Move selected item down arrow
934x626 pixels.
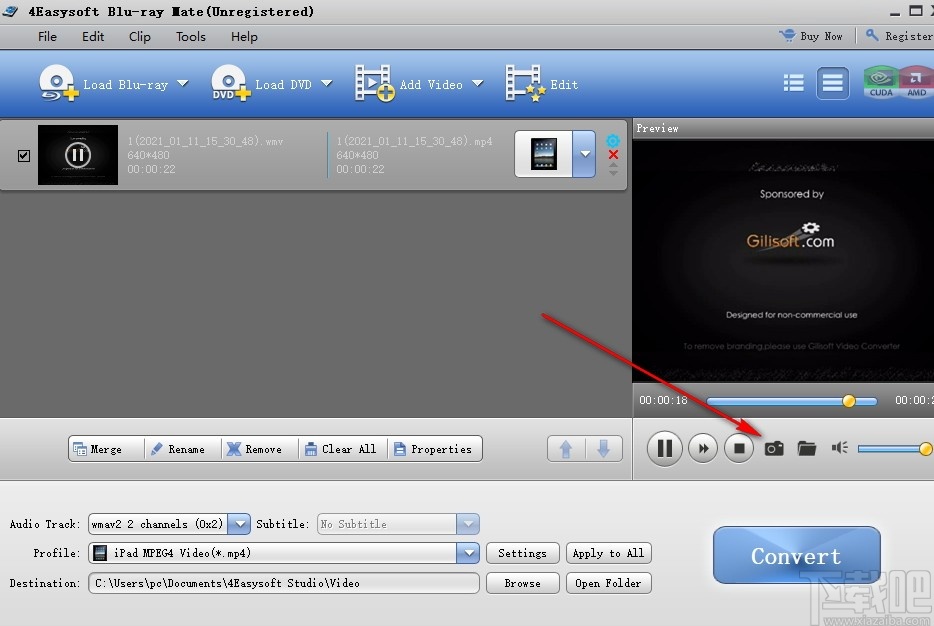point(603,449)
